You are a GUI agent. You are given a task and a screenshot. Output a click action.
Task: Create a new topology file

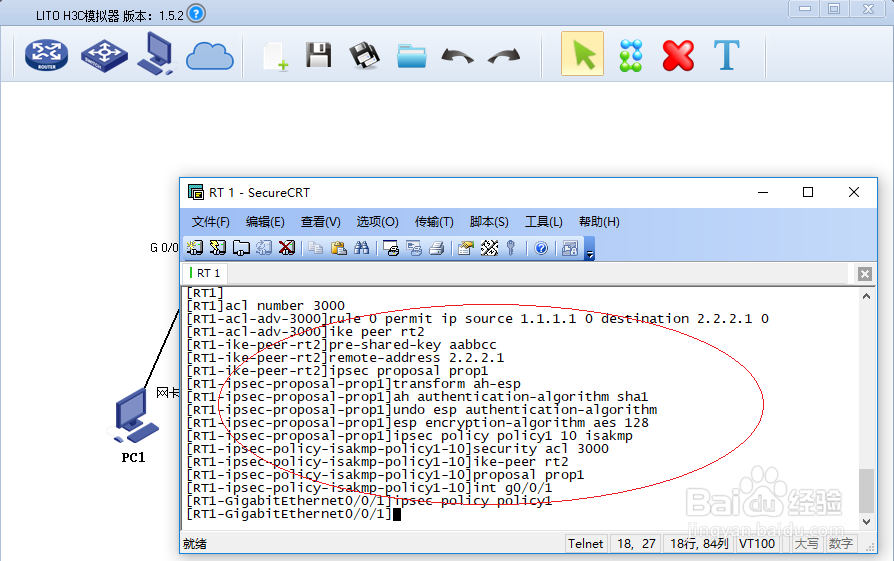(x=276, y=56)
